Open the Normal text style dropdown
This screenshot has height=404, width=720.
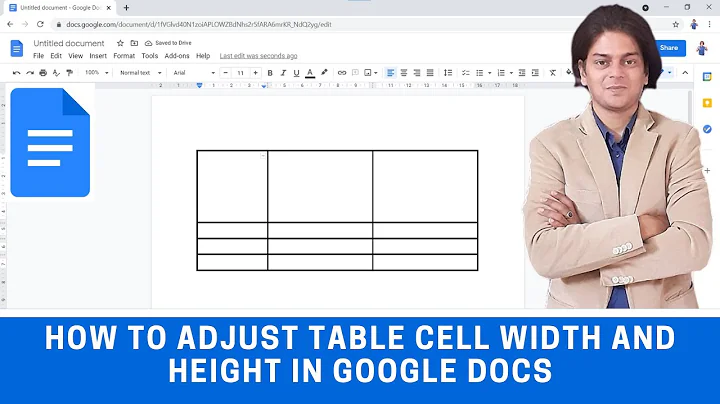tap(141, 73)
